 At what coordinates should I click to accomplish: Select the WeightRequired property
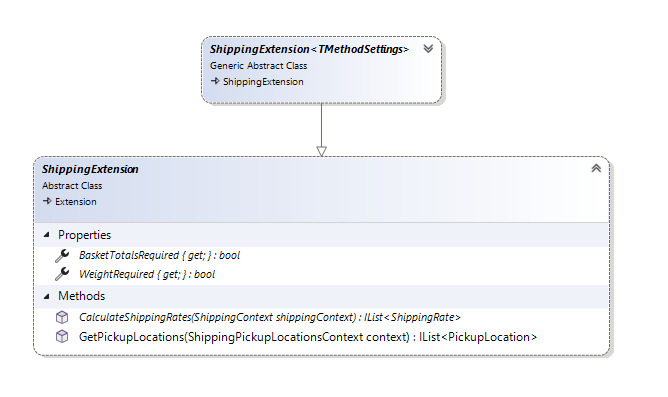(147, 274)
